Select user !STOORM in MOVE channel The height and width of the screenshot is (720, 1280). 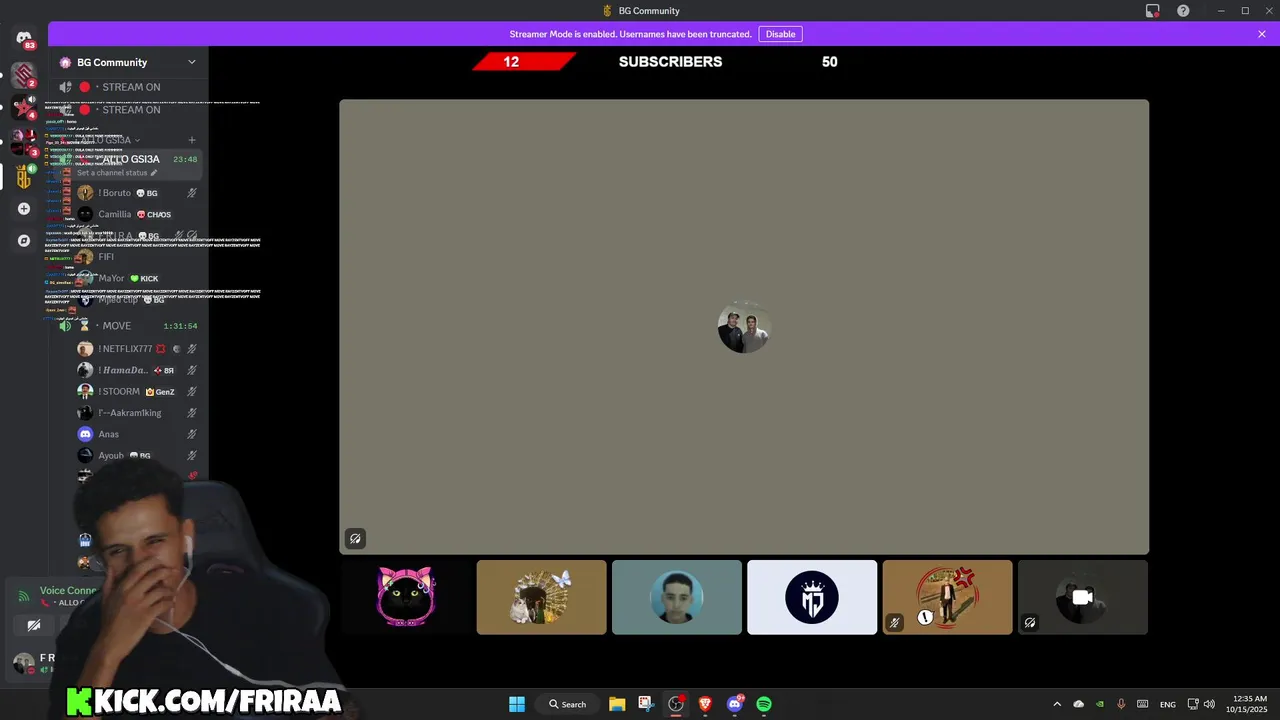135,392
